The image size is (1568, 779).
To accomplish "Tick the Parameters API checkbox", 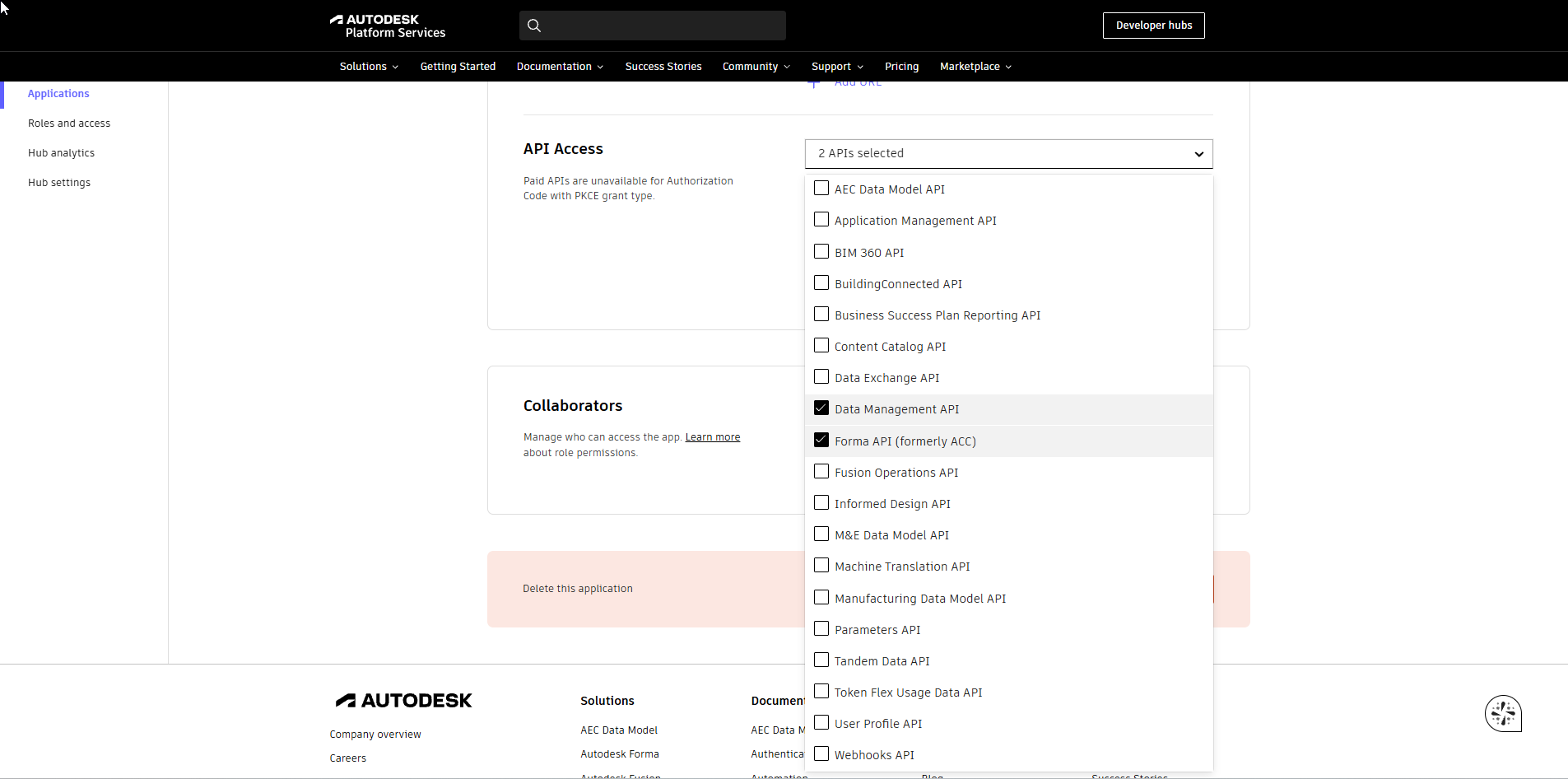I will (821, 629).
